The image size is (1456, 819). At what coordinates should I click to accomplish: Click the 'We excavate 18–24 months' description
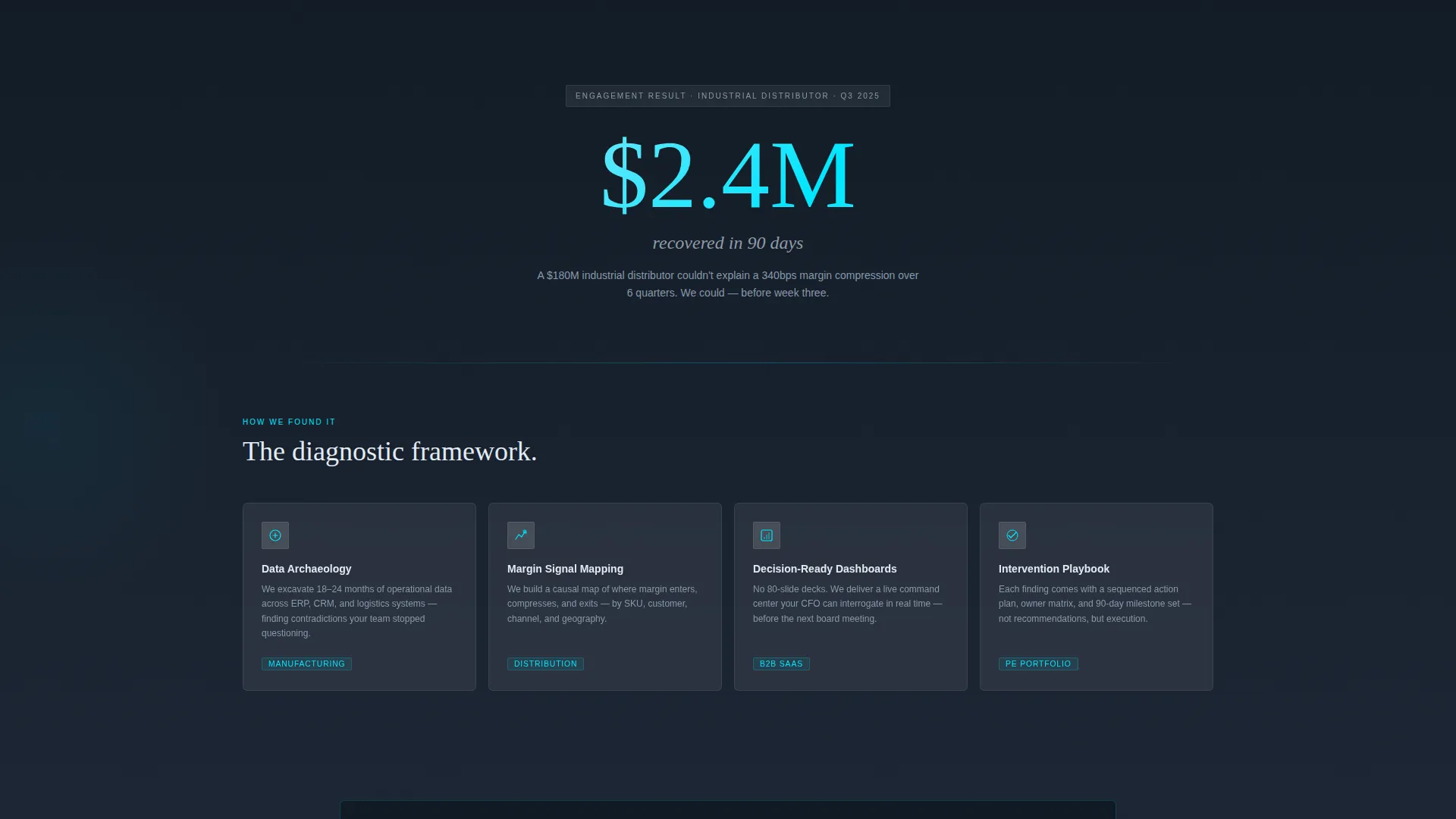[x=357, y=611]
